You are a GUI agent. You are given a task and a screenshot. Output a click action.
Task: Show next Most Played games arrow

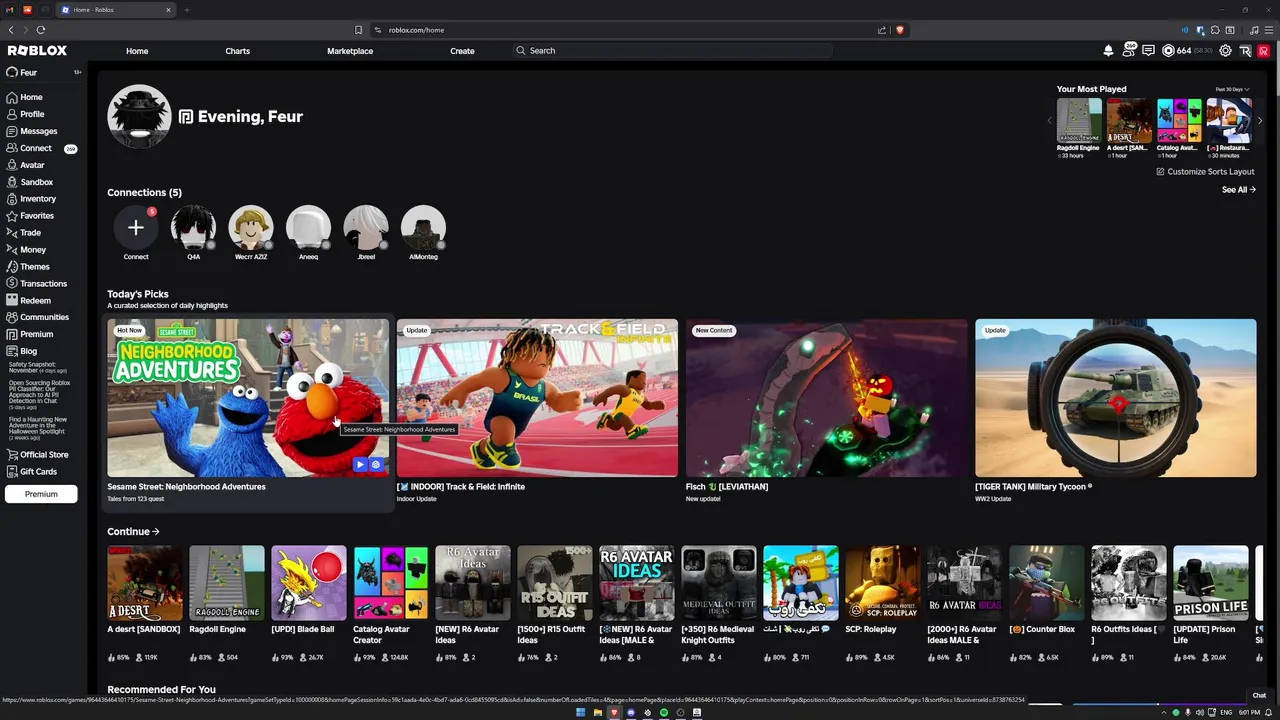click(1260, 121)
